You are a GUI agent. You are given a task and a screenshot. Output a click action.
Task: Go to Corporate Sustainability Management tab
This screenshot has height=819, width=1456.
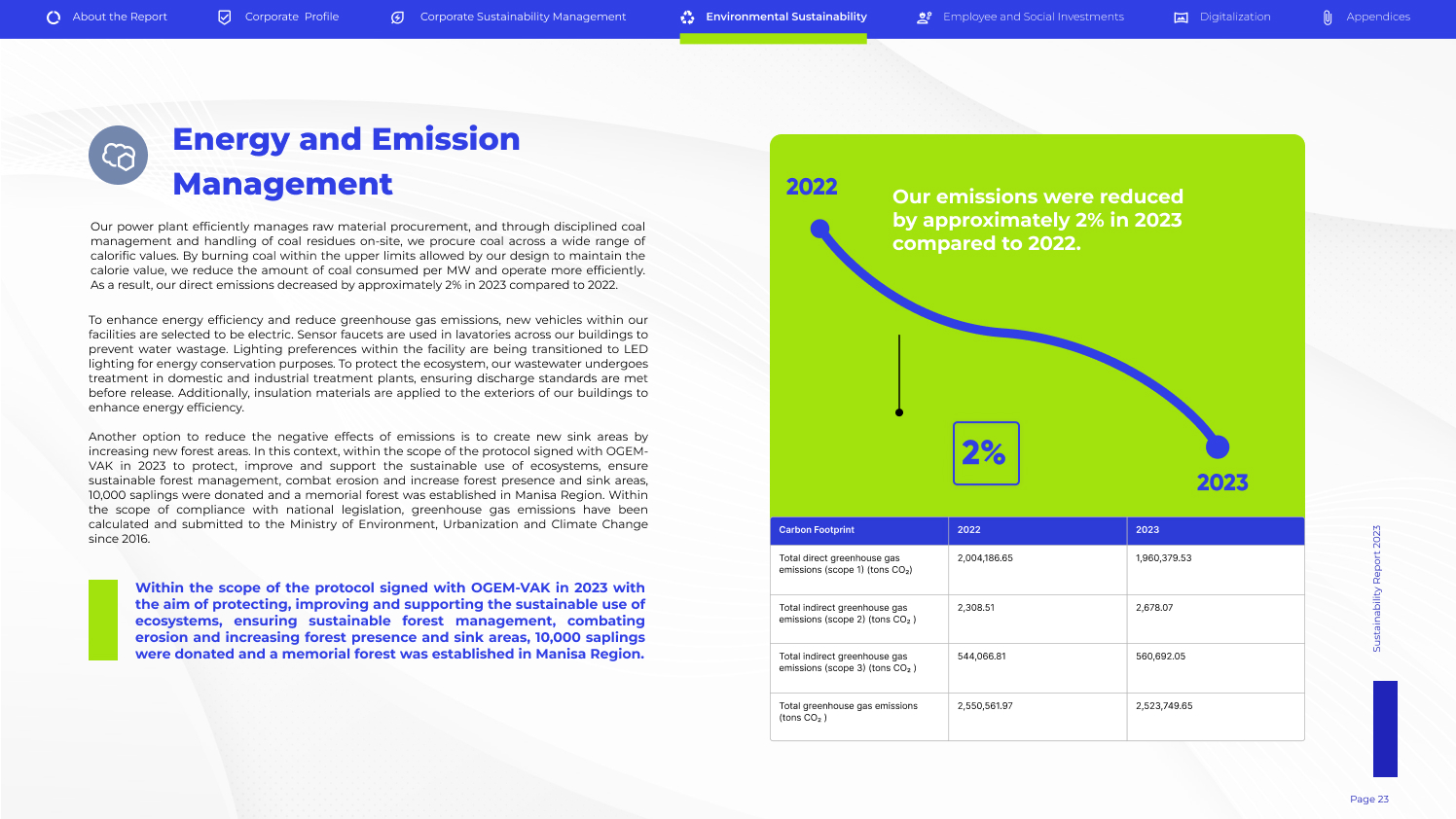point(523,17)
